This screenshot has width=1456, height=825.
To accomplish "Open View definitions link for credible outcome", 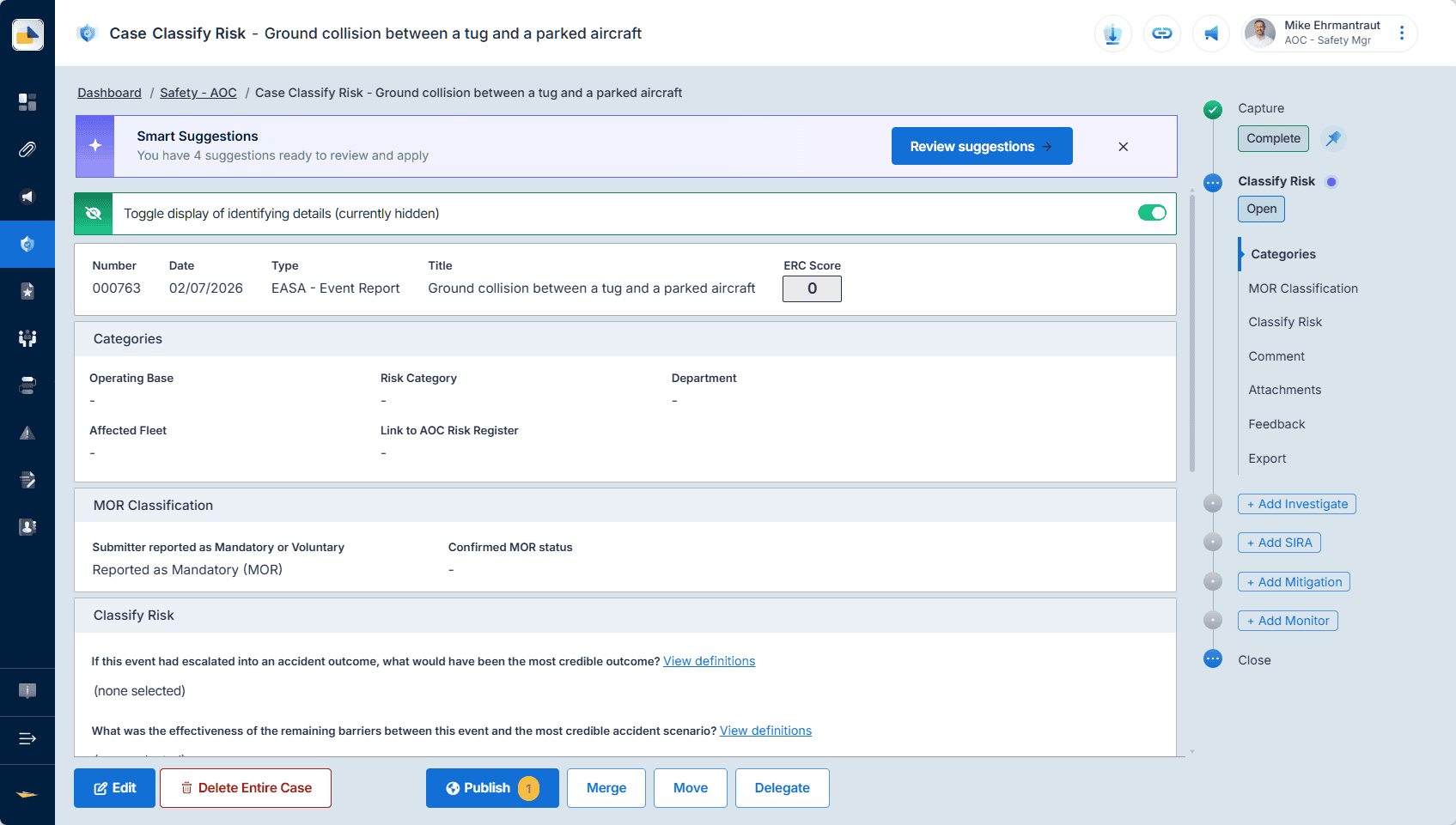I will point(710,661).
